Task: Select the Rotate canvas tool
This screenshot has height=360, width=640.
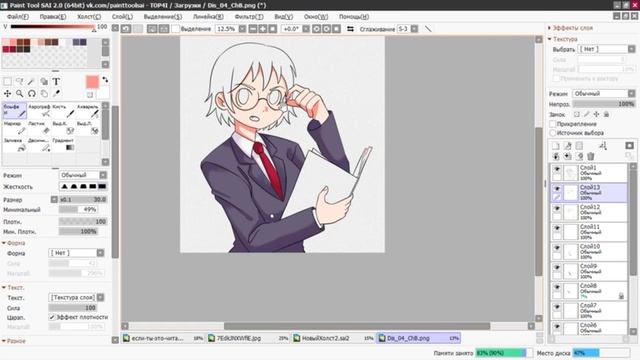Action: point(31,93)
